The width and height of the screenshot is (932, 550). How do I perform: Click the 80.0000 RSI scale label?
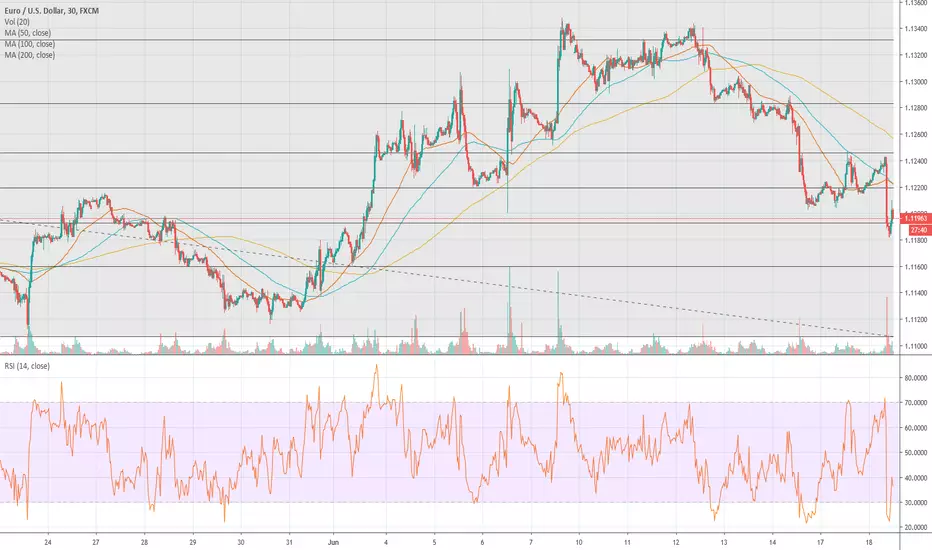click(x=918, y=378)
